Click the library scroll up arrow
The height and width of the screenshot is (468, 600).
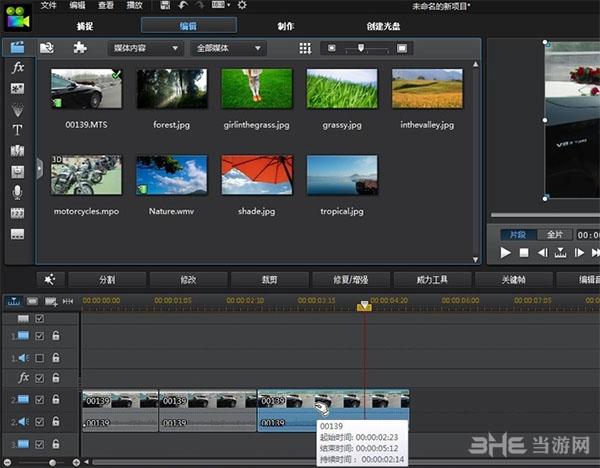click(475, 65)
